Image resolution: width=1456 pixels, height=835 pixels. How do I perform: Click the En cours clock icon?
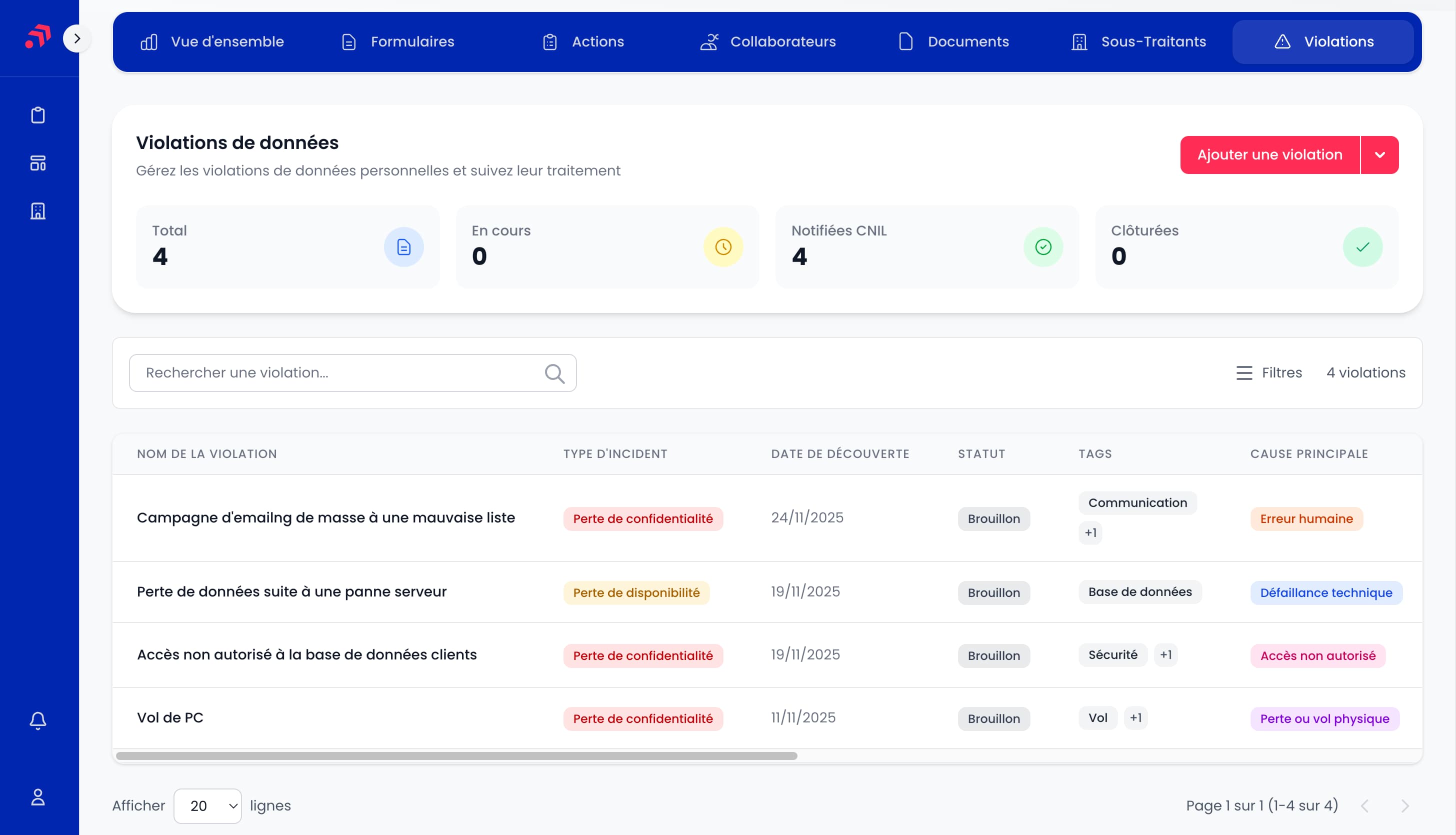pos(723,247)
